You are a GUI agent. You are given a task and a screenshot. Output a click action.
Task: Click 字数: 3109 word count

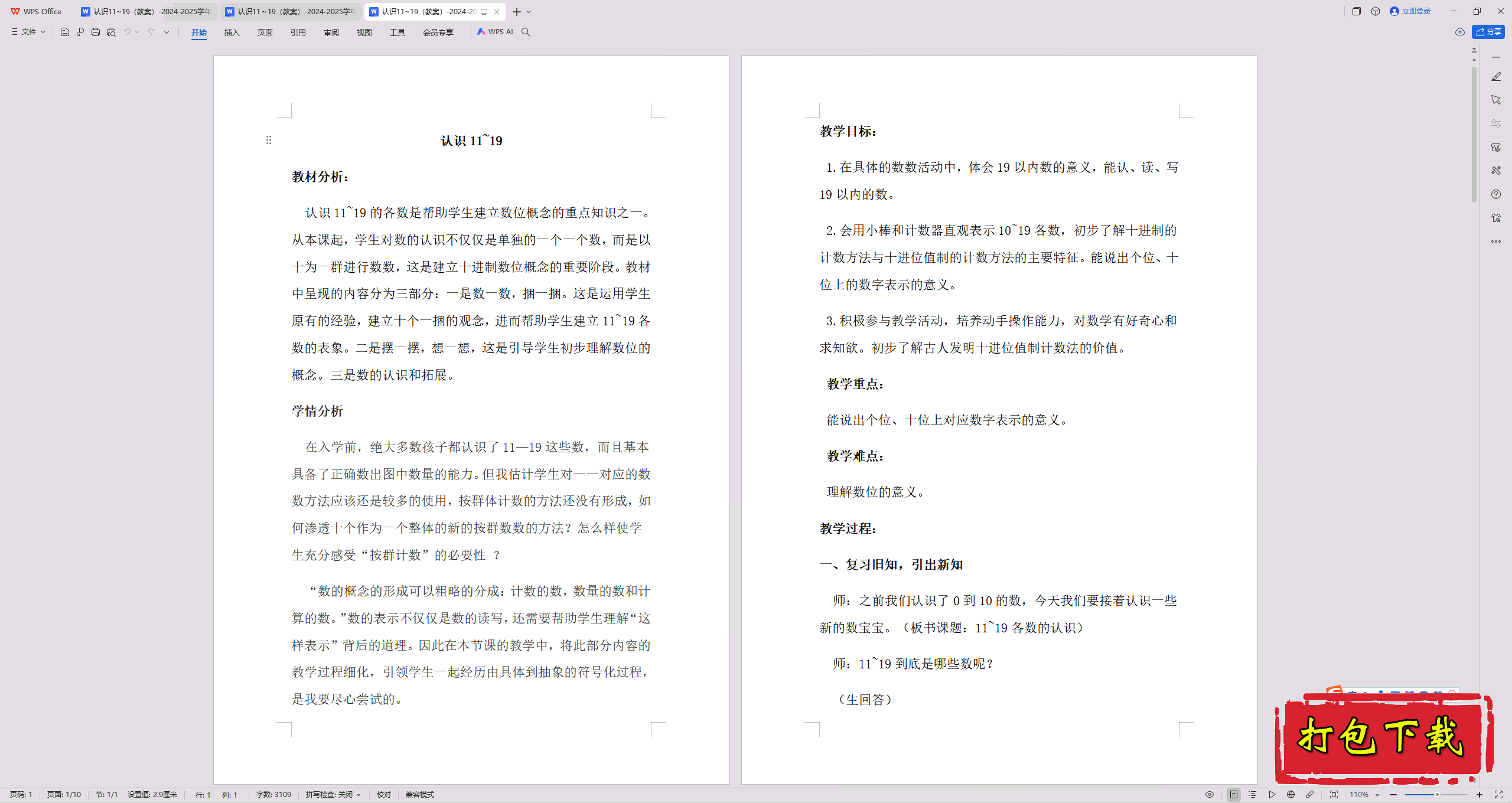coord(273,795)
